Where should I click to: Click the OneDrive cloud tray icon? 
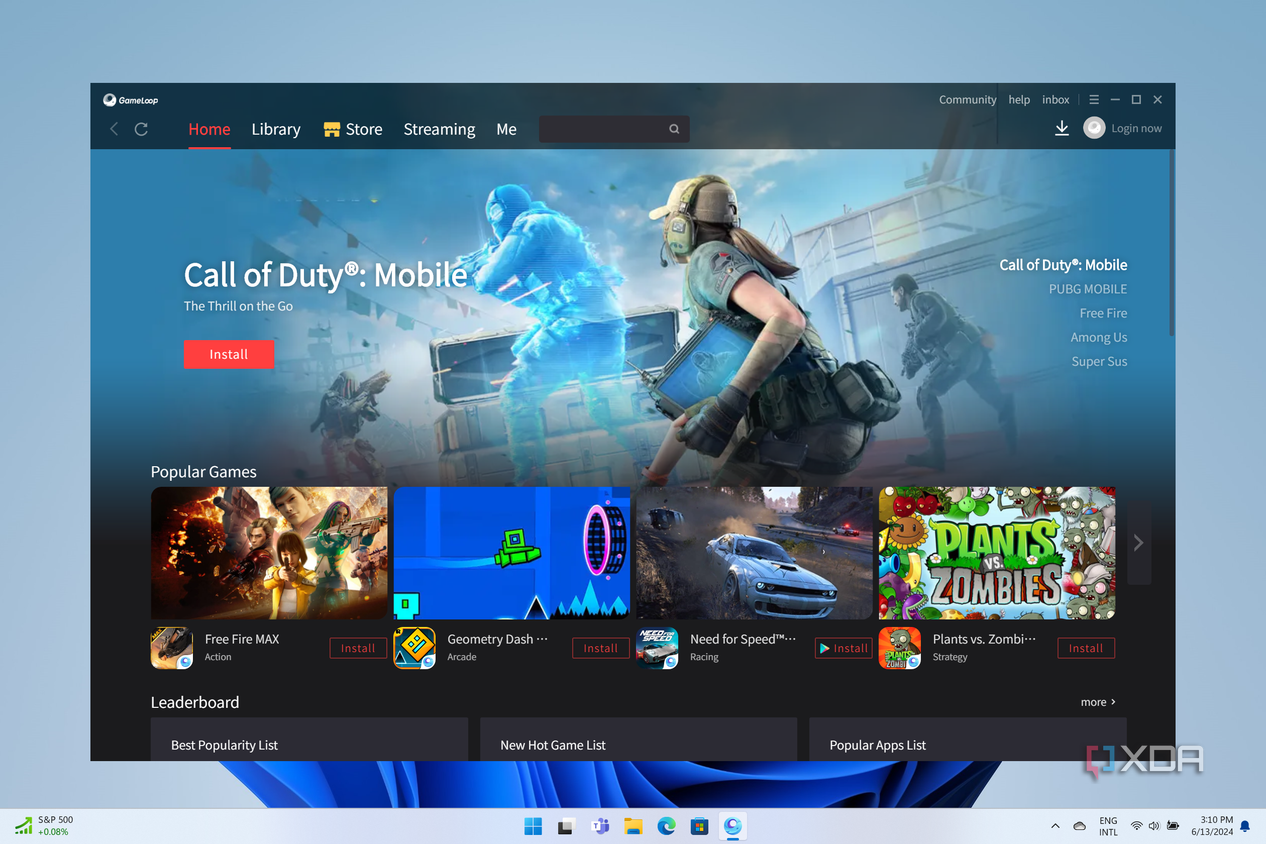[1080, 826]
